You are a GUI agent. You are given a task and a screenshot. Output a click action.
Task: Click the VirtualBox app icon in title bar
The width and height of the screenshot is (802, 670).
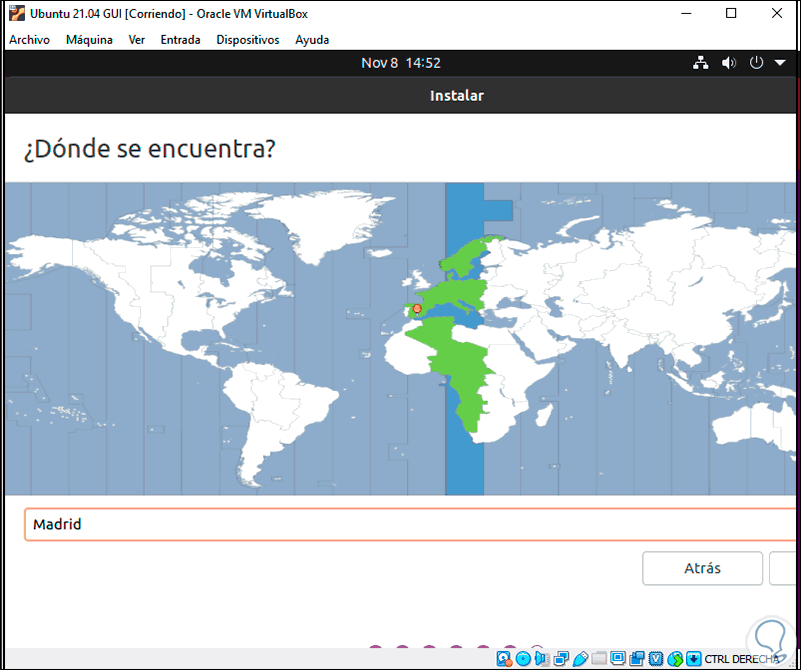pos(17,13)
